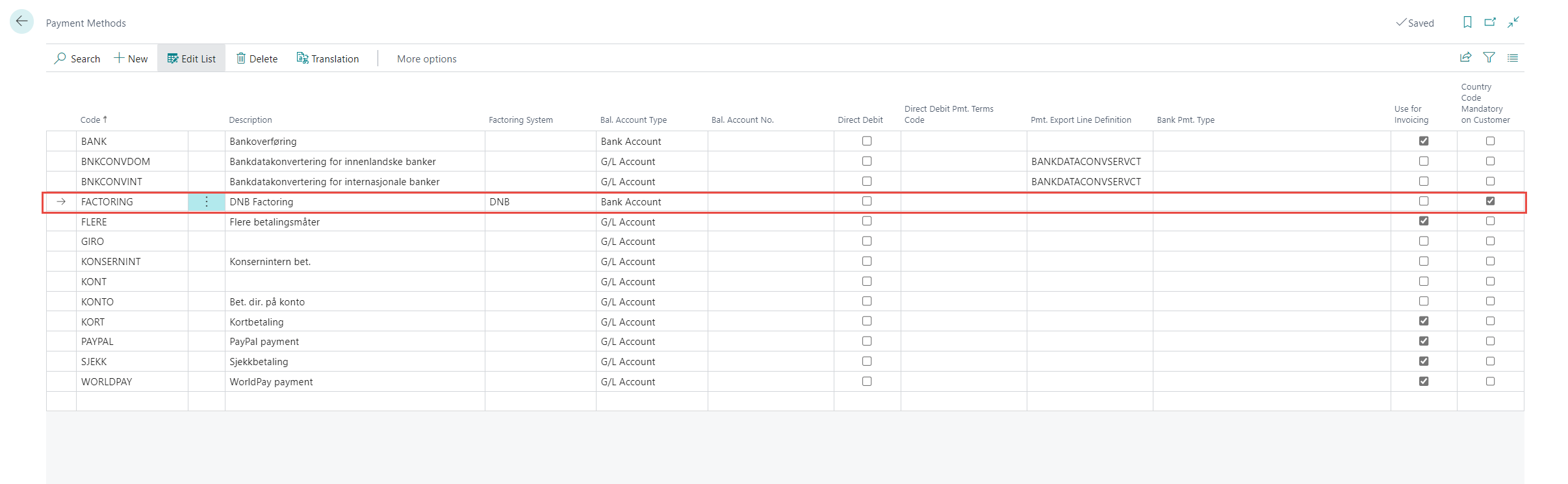The width and height of the screenshot is (1568, 484).
Task: Open the filter pane icon
Action: [x=1489, y=58]
